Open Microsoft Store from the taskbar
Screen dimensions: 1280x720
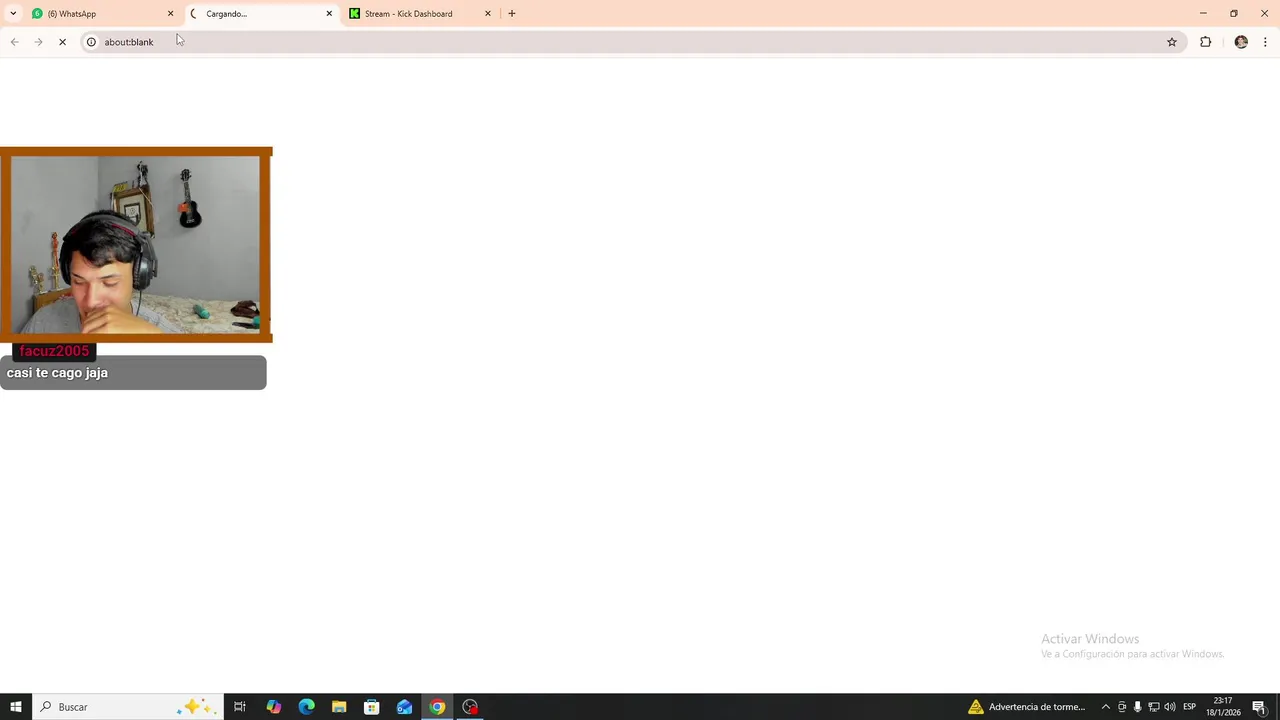[372, 707]
